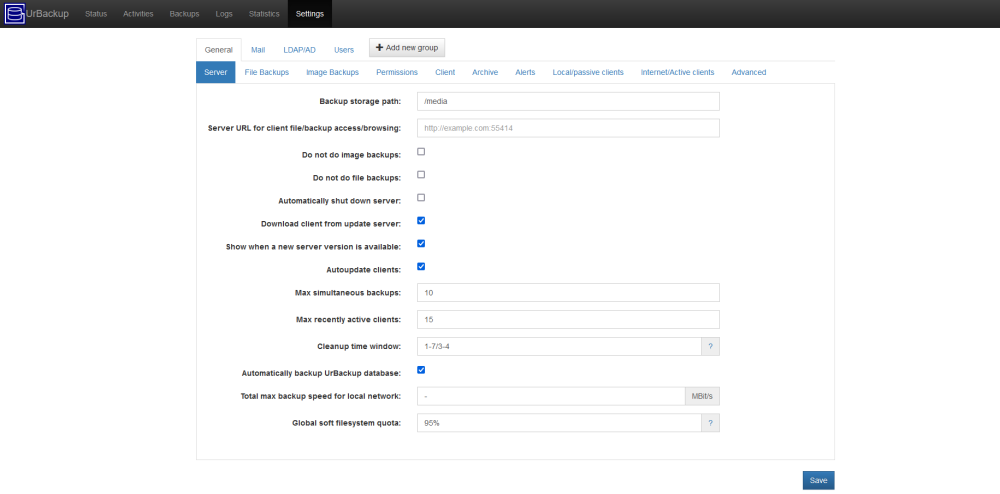Viewport: 1000px width, 494px height.
Task: Open the Users tab
Action: (x=344, y=50)
